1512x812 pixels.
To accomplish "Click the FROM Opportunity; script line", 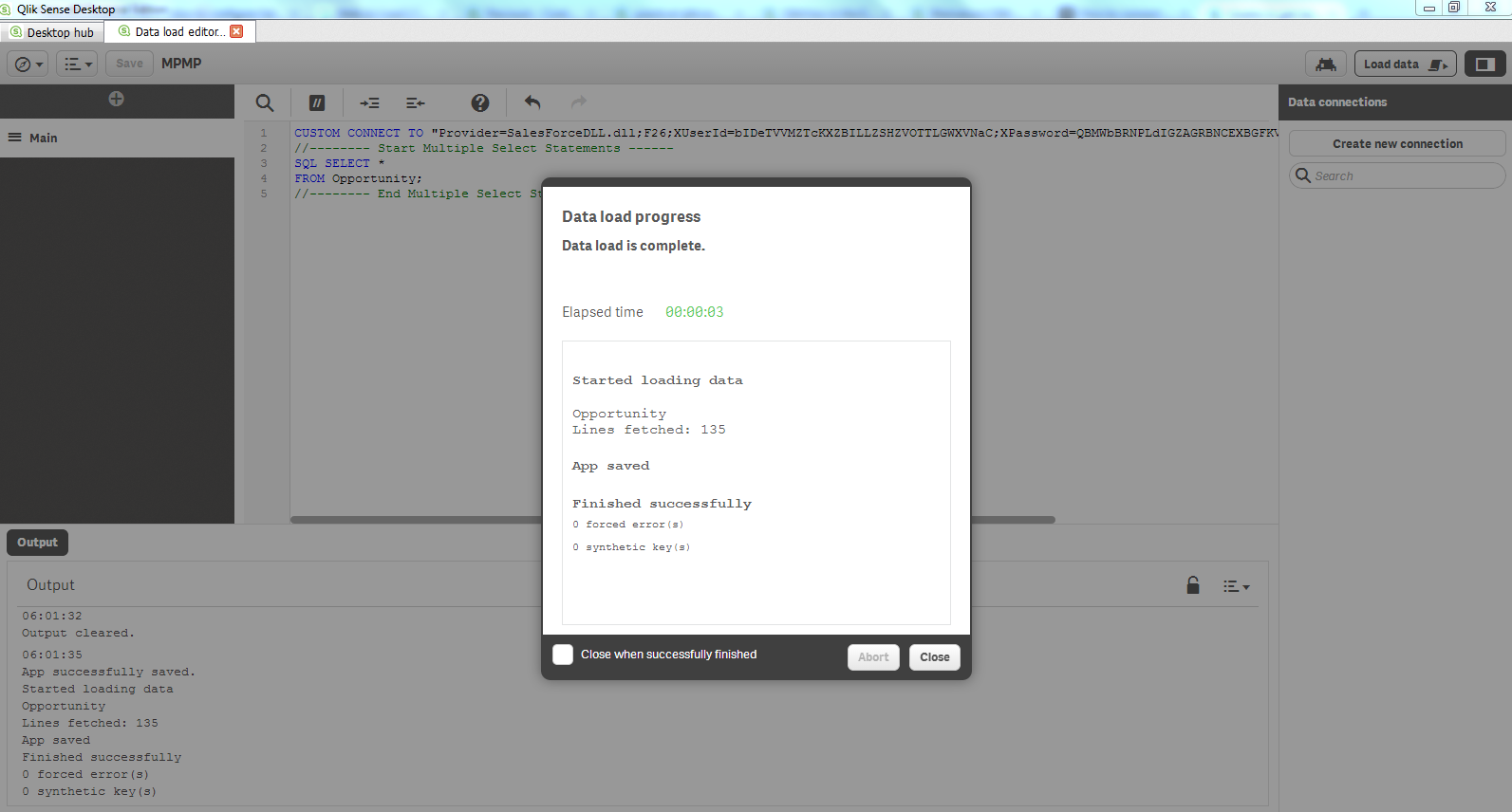I will click(x=358, y=178).
